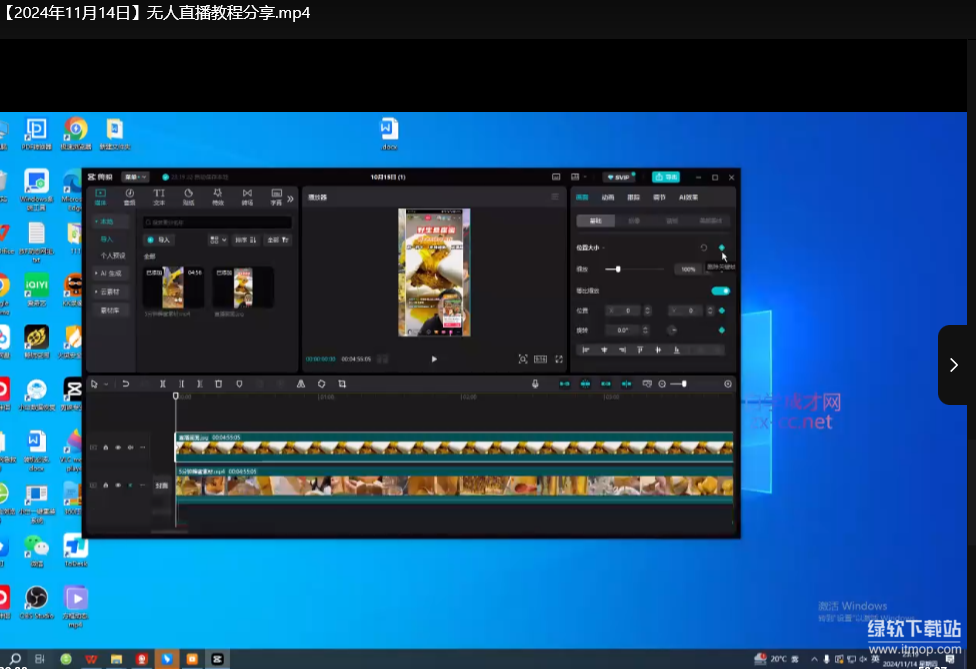Open the Transitions panel with the bow-tie icon
Screen dimensions: 976x669
[247, 197]
